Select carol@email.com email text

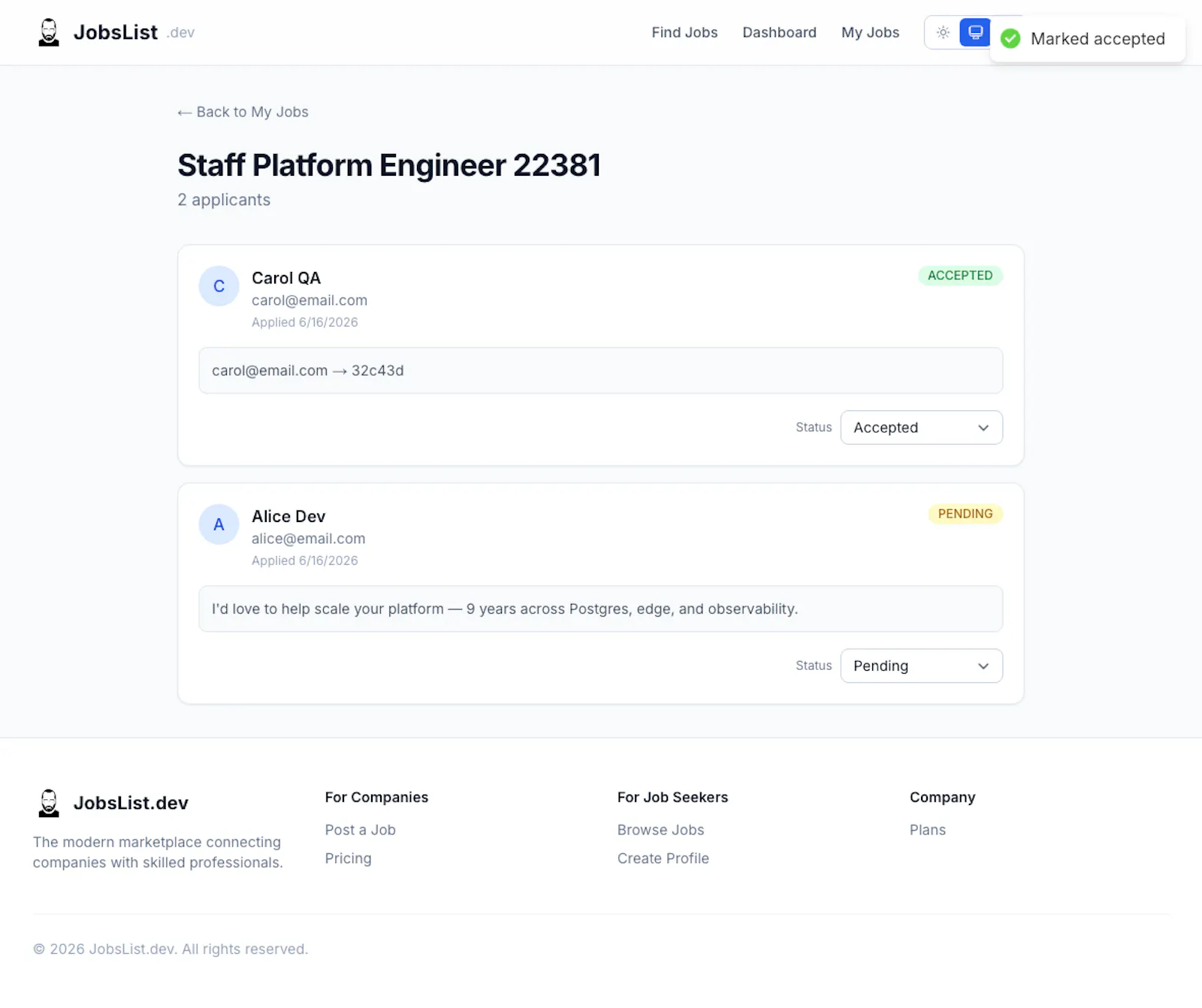click(310, 300)
